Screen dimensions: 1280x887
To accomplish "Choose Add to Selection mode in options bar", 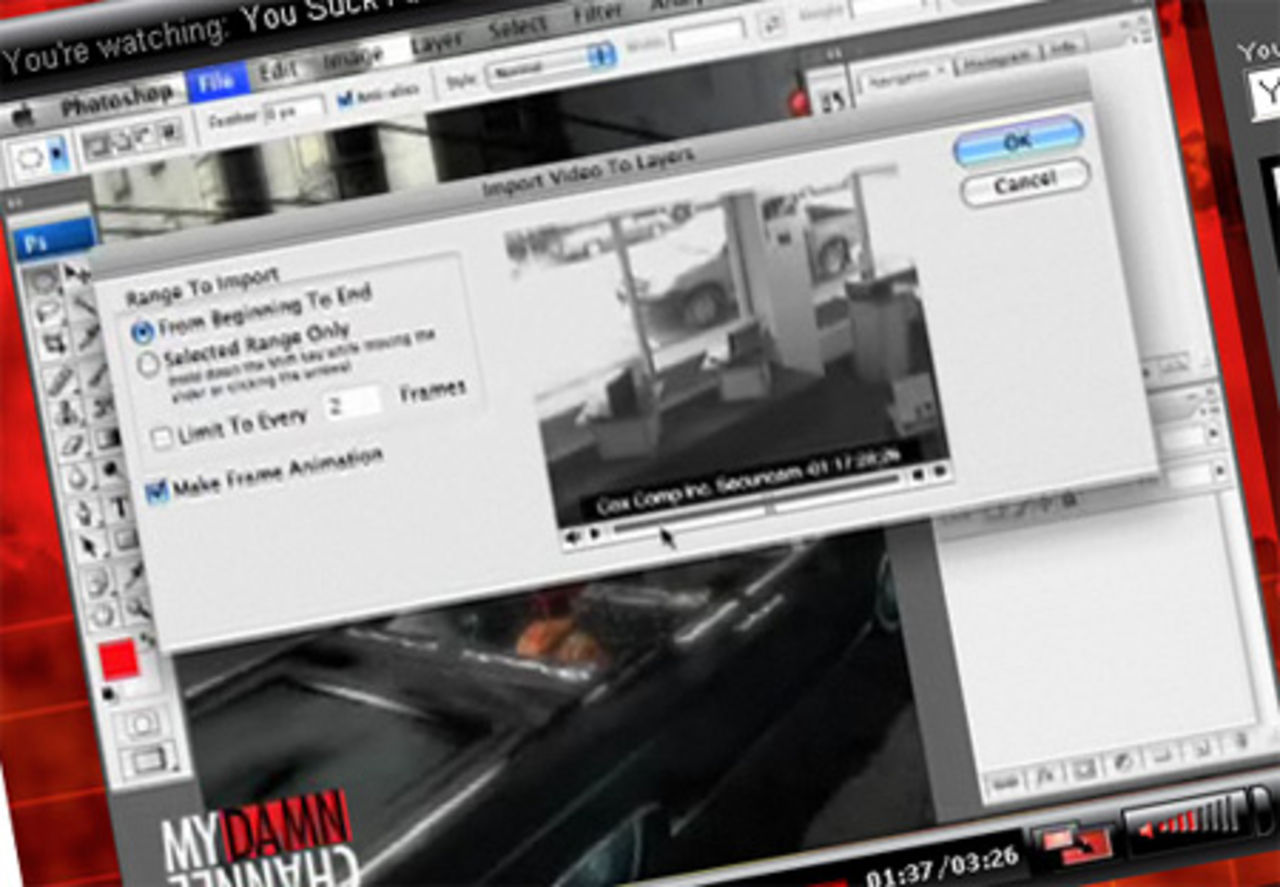I will pyautogui.click(x=121, y=143).
